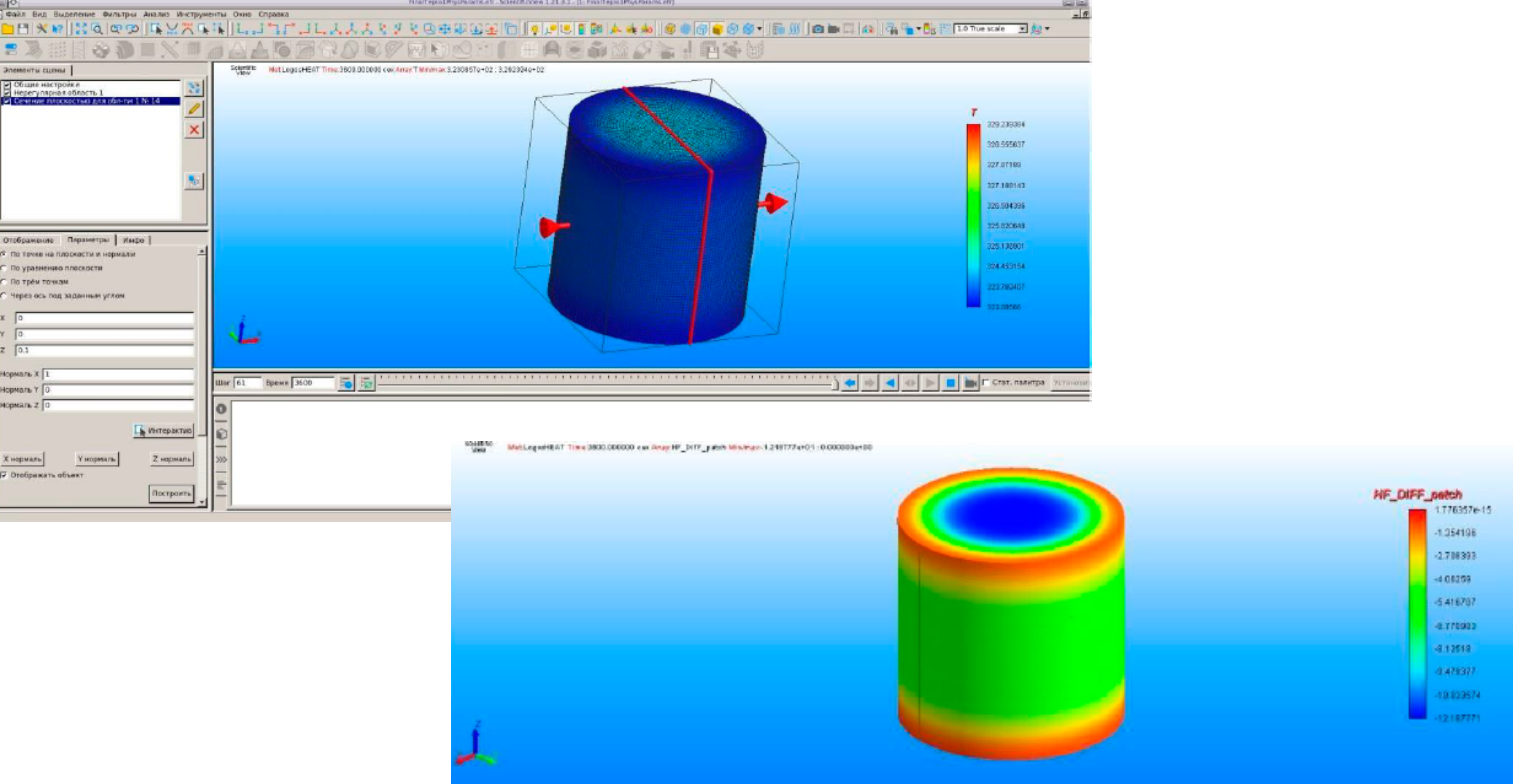
Task: Click the open folder icon in toolbar
Action: click(x=8, y=29)
